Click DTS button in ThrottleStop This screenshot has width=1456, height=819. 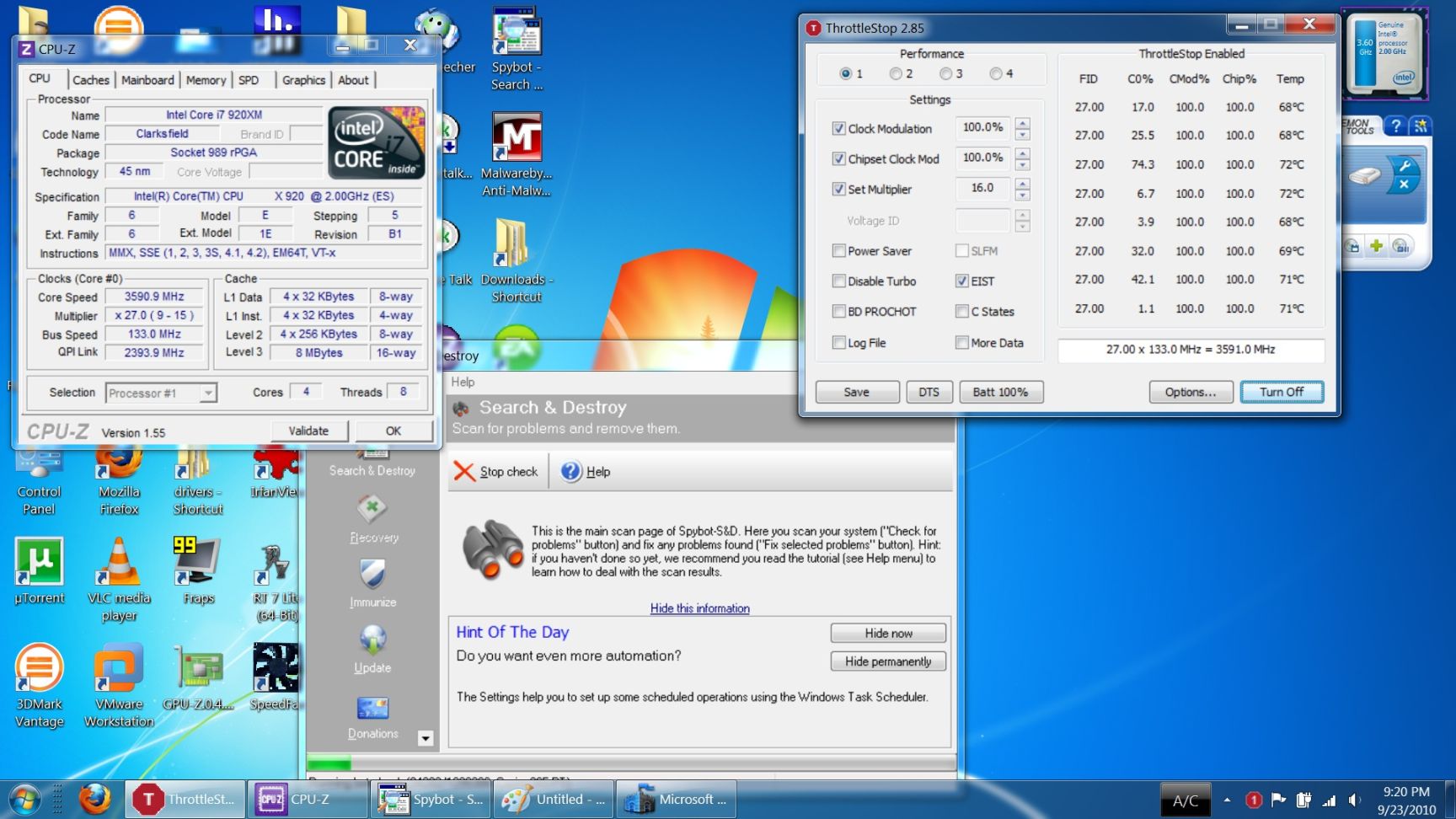pyautogui.click(x=929, y=392)
